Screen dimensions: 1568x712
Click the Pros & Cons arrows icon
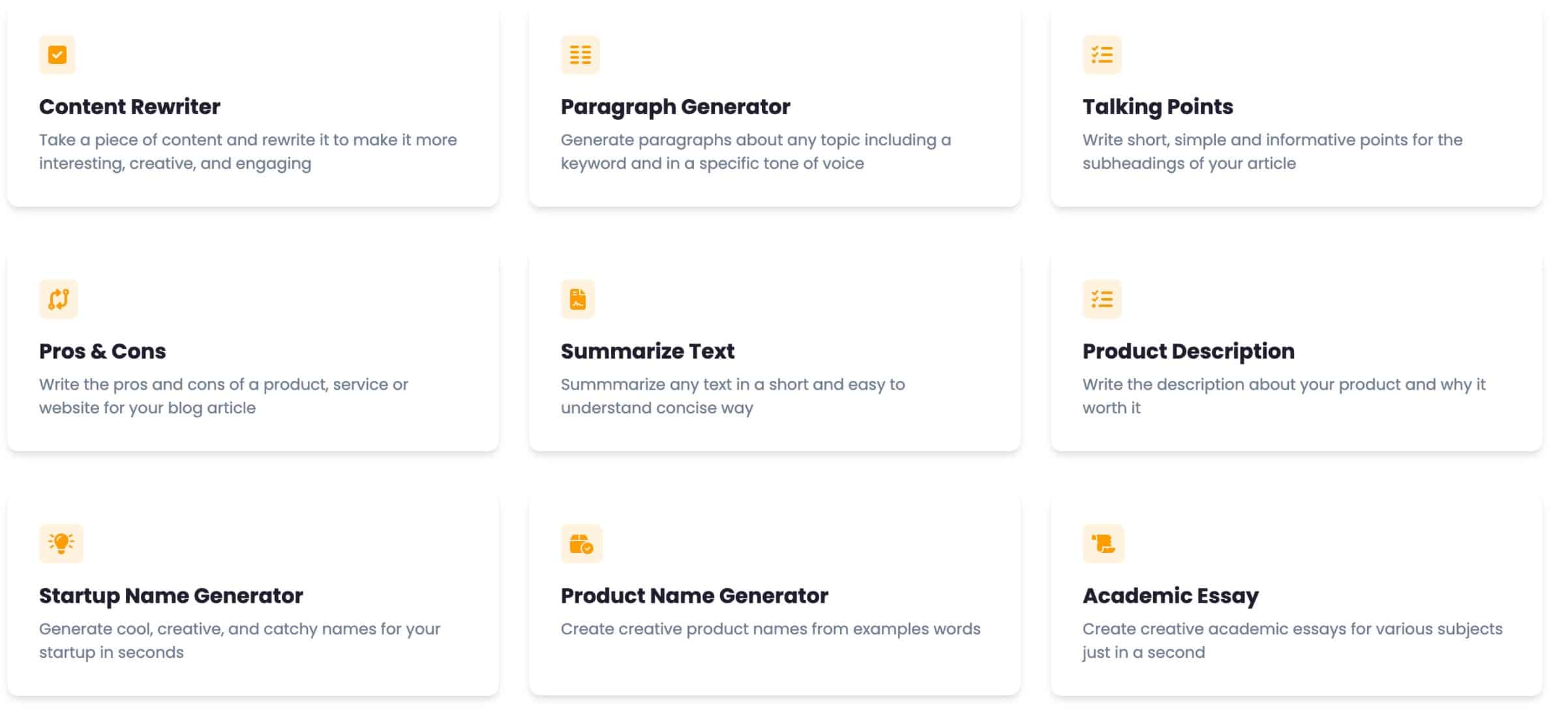[58, 299]
